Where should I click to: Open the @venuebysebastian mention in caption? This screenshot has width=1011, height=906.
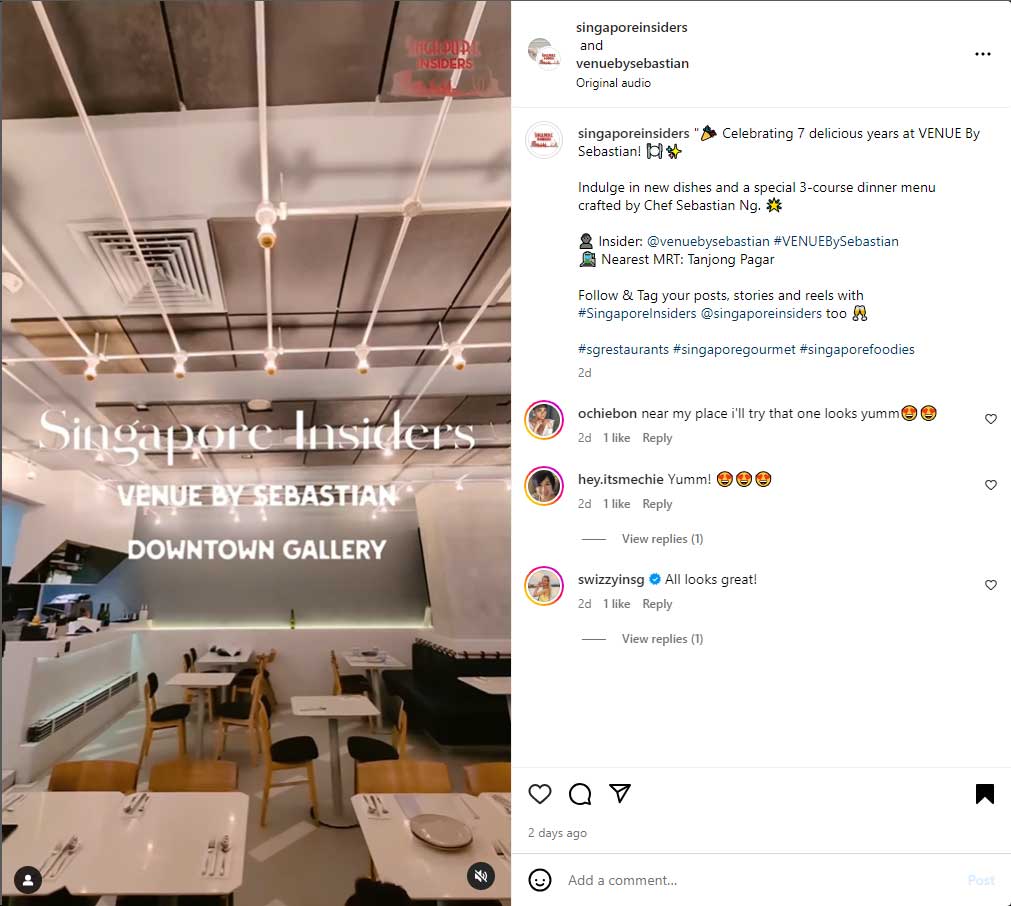coord(708,241)
